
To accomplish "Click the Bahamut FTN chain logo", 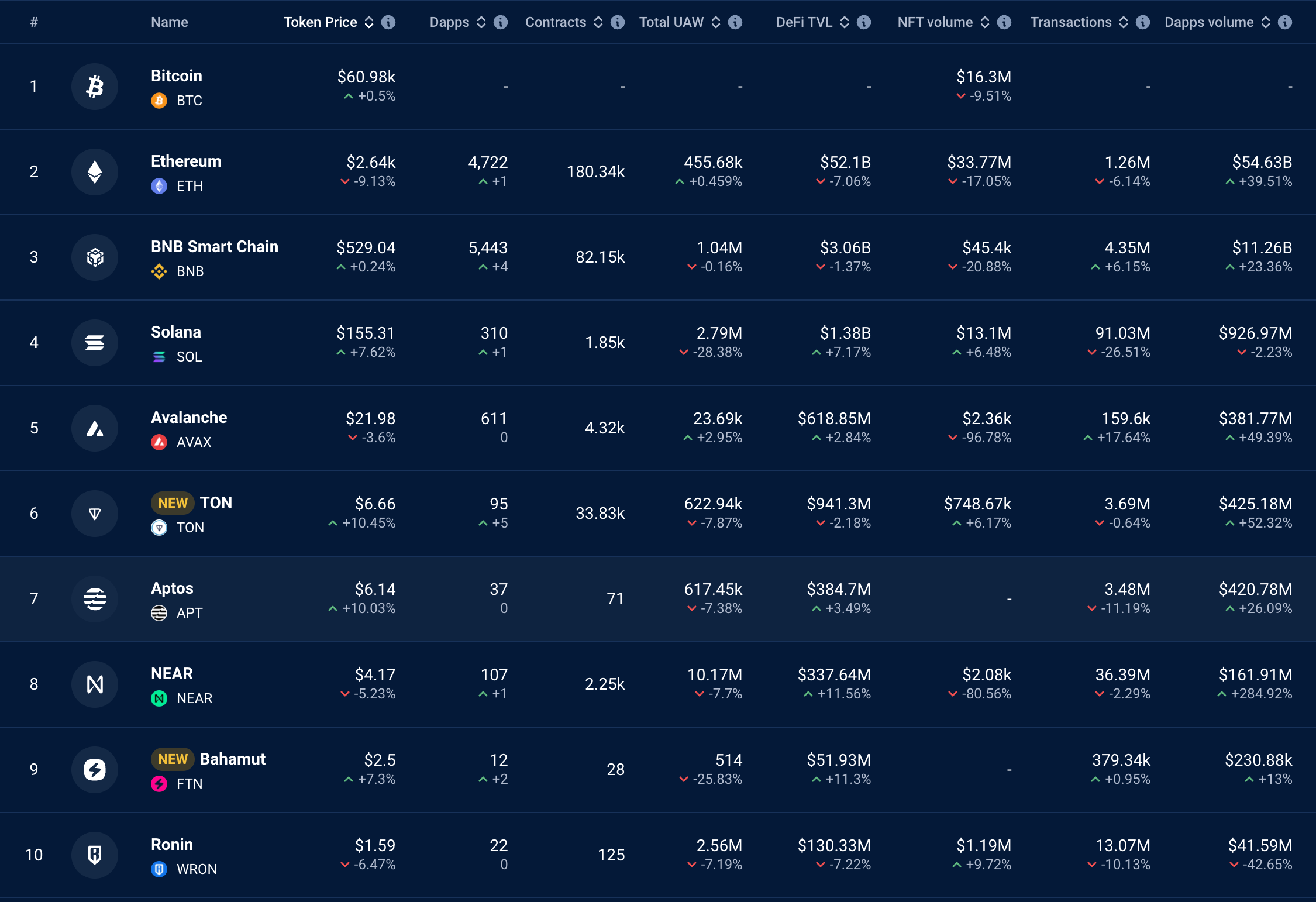I will (x=95, y=770).
